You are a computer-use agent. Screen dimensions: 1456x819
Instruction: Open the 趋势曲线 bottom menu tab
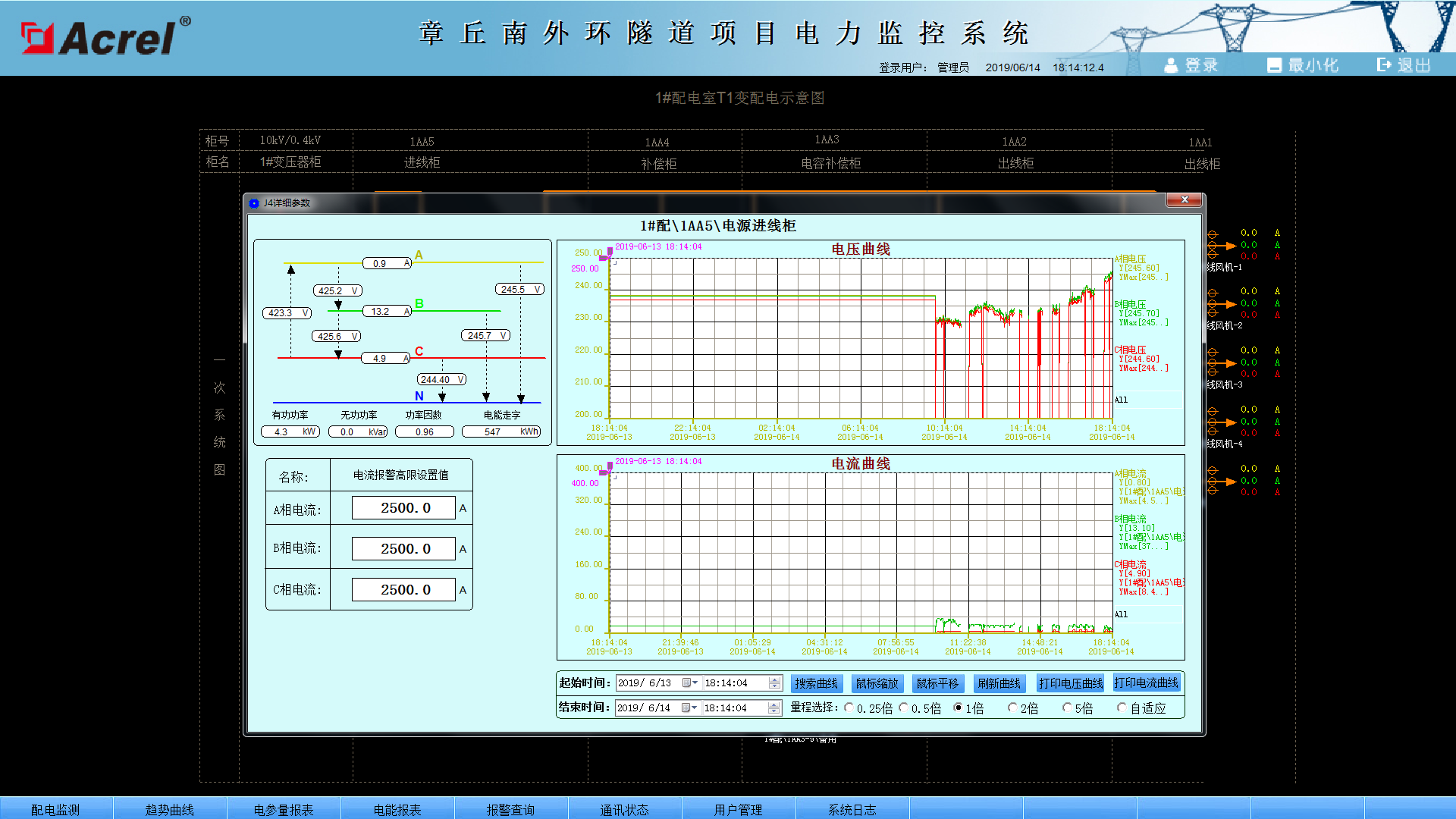(x=170, y=809)
